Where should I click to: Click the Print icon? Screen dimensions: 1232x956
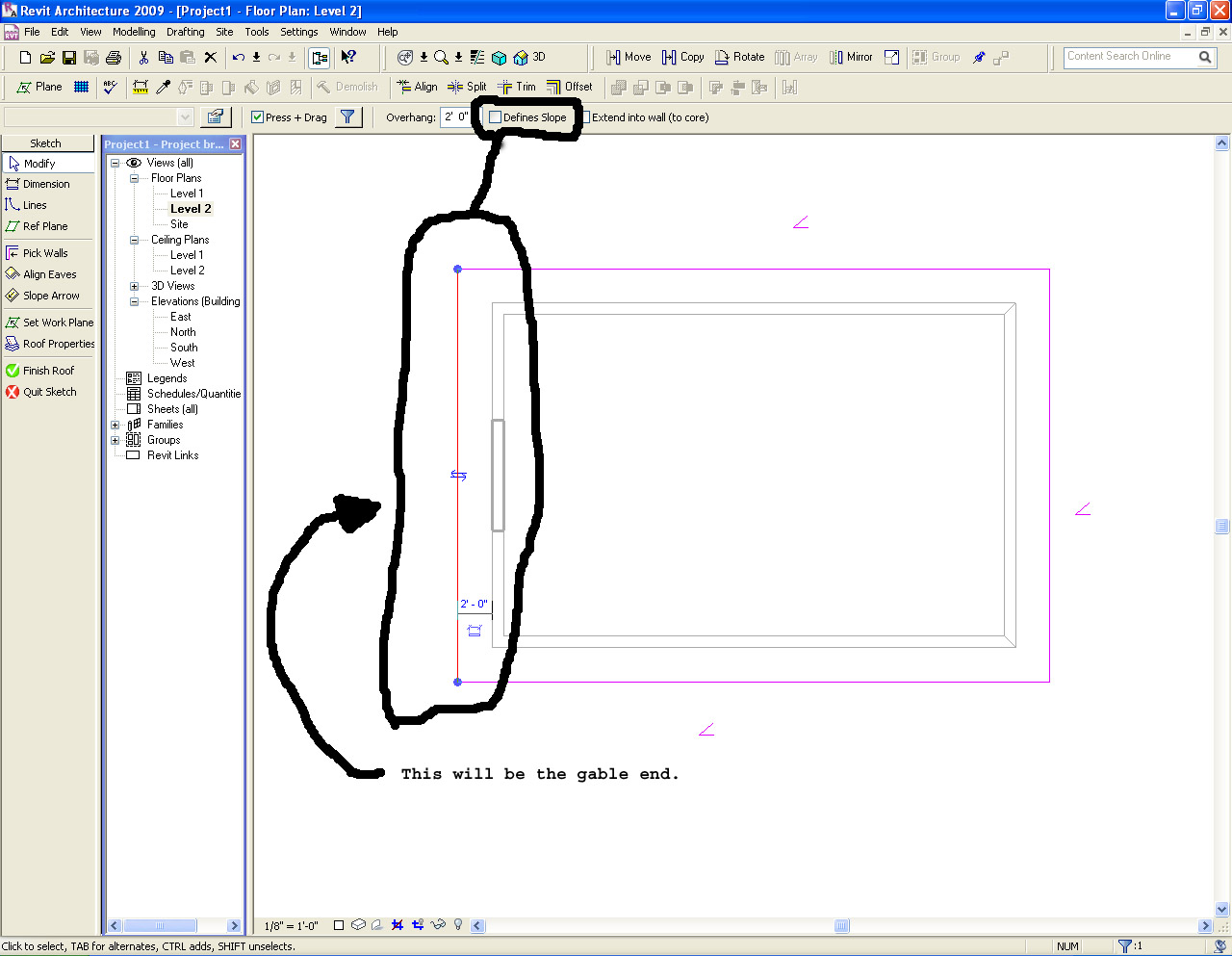click(113, 58)
